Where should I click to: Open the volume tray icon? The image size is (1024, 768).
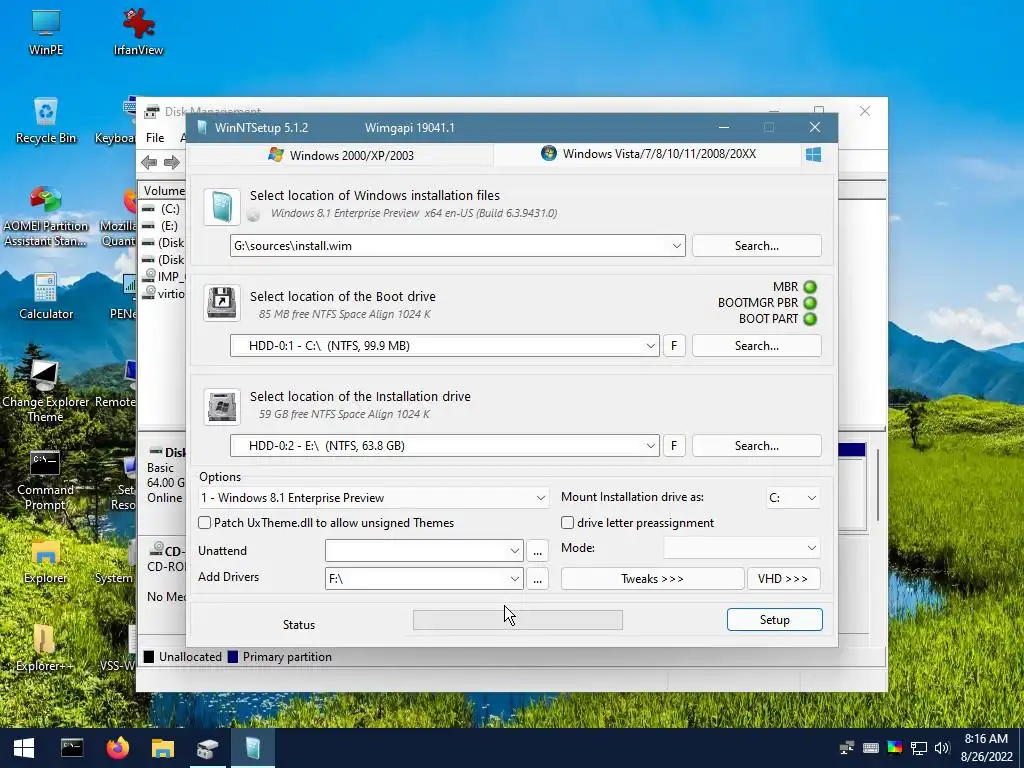point(942,748)
